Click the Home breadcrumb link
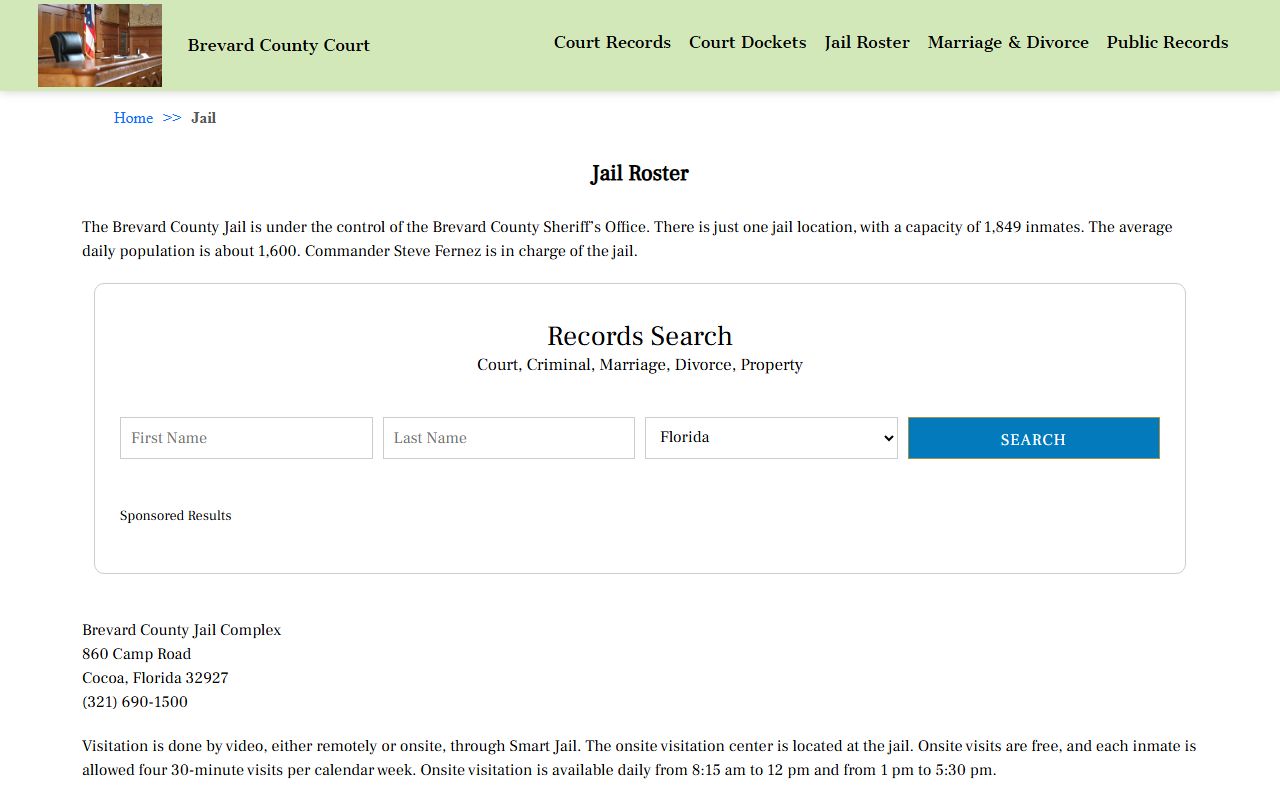The width and height of the screenshot is (1280, 800). tap(133, 118)
